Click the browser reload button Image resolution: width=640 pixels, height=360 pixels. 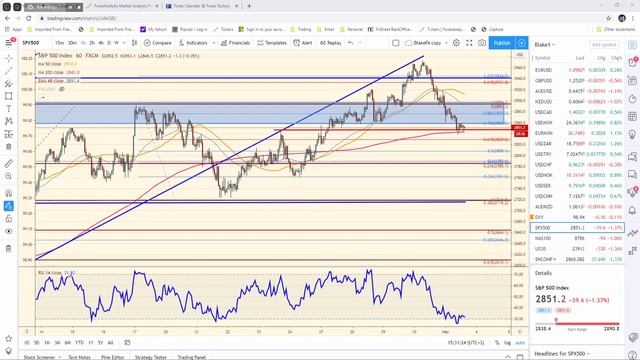pos(29,18)
